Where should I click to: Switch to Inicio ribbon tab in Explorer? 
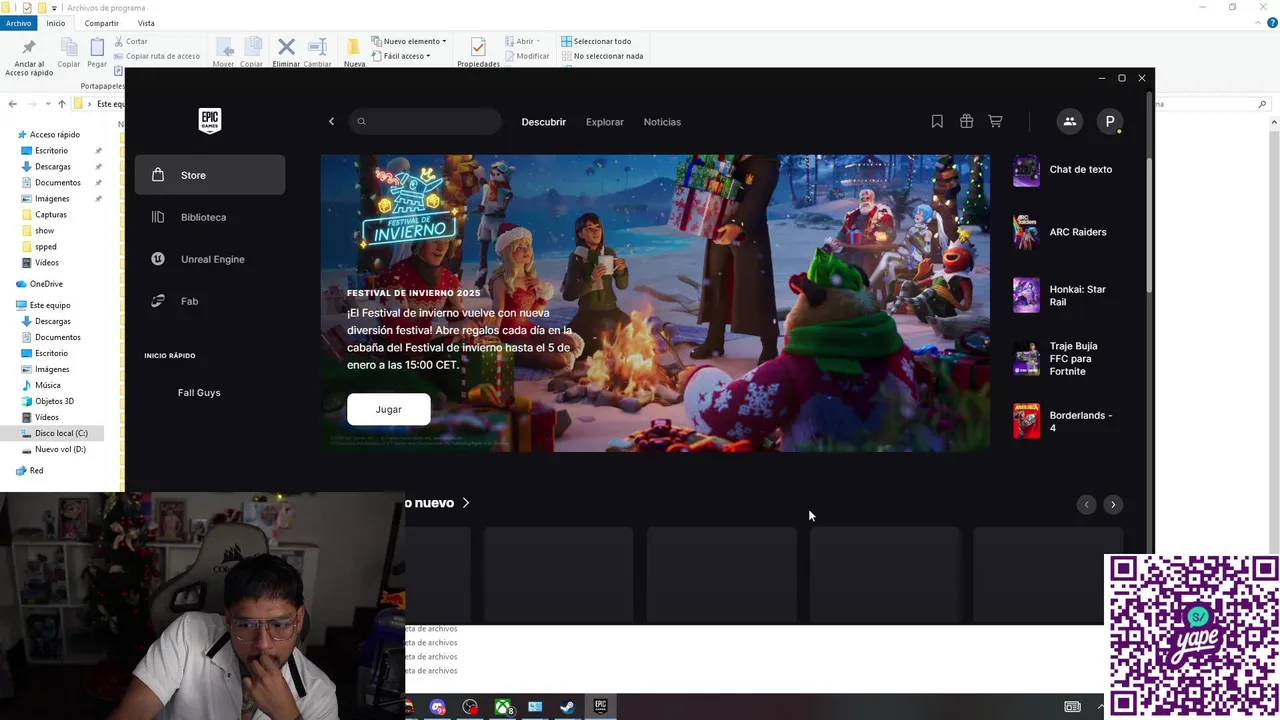pos(56,23)
